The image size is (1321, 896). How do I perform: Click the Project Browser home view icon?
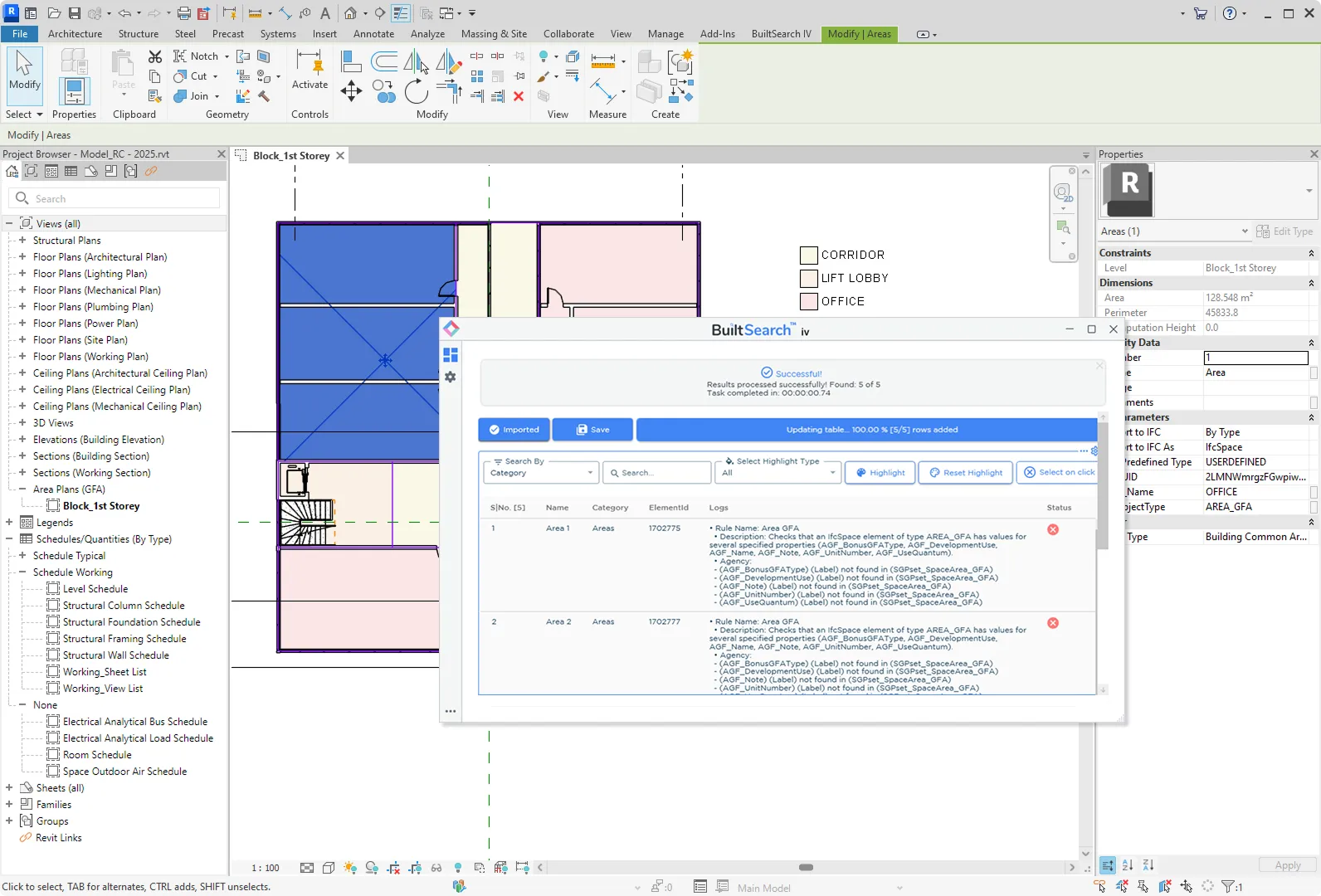(12, 172)
